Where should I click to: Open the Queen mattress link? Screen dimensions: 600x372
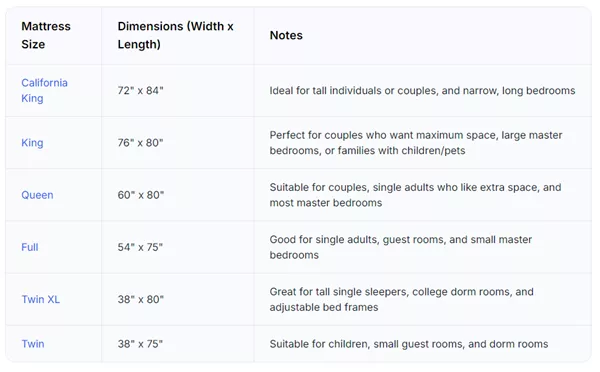(37, 195)
